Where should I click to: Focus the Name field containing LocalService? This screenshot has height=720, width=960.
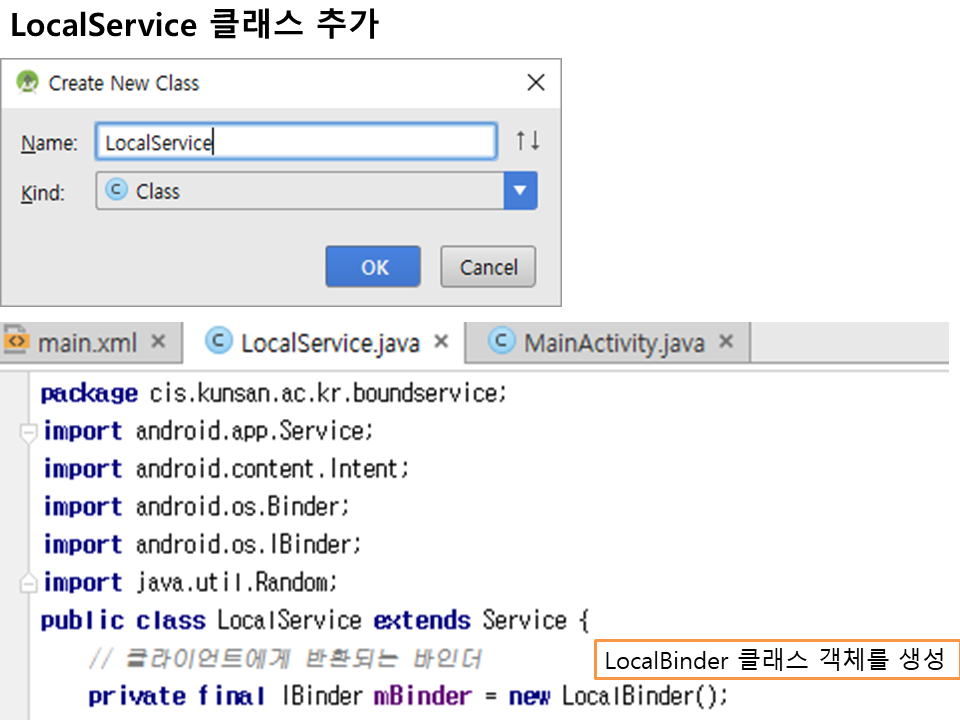[296, 142]
